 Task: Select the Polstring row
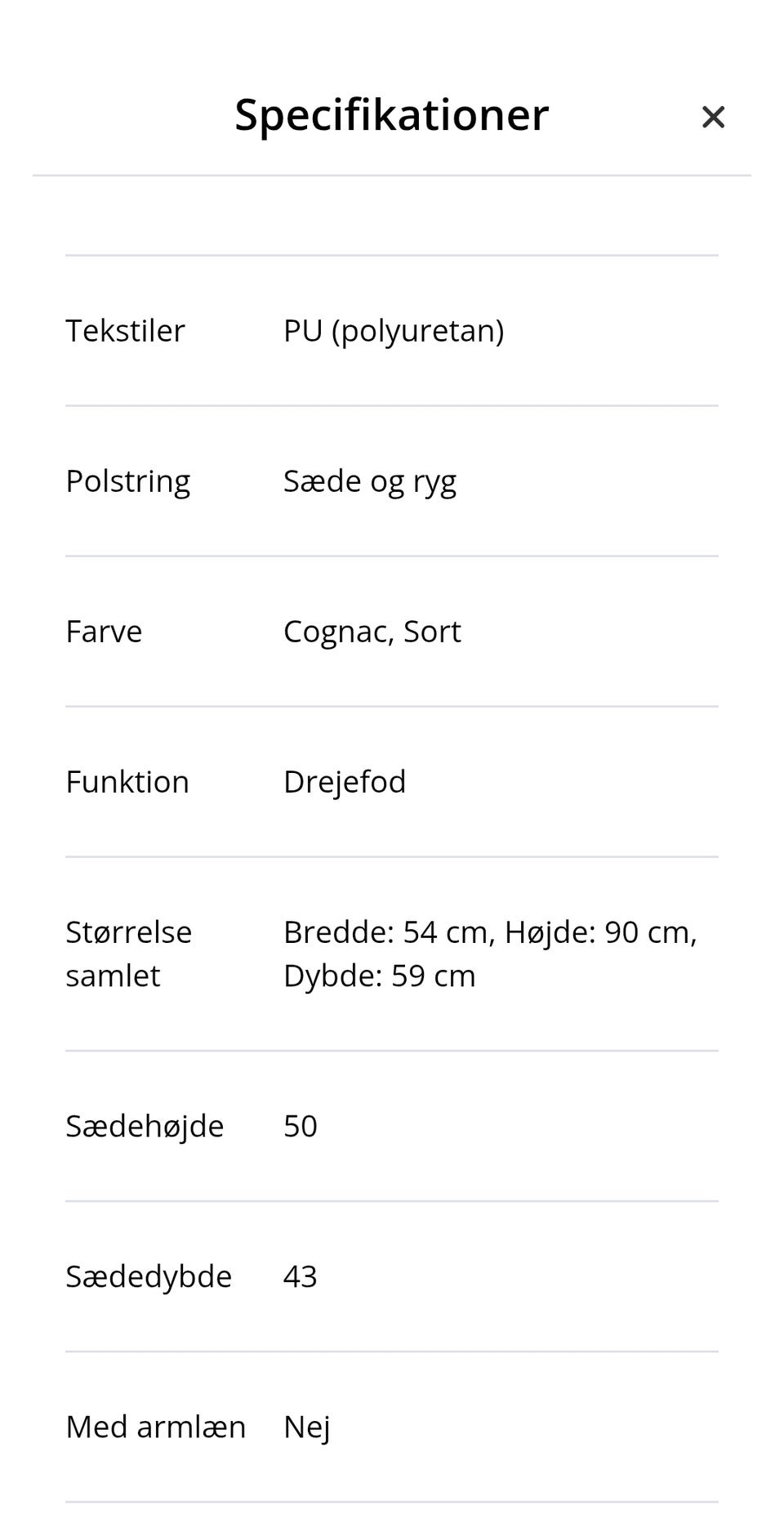(127, 480)
